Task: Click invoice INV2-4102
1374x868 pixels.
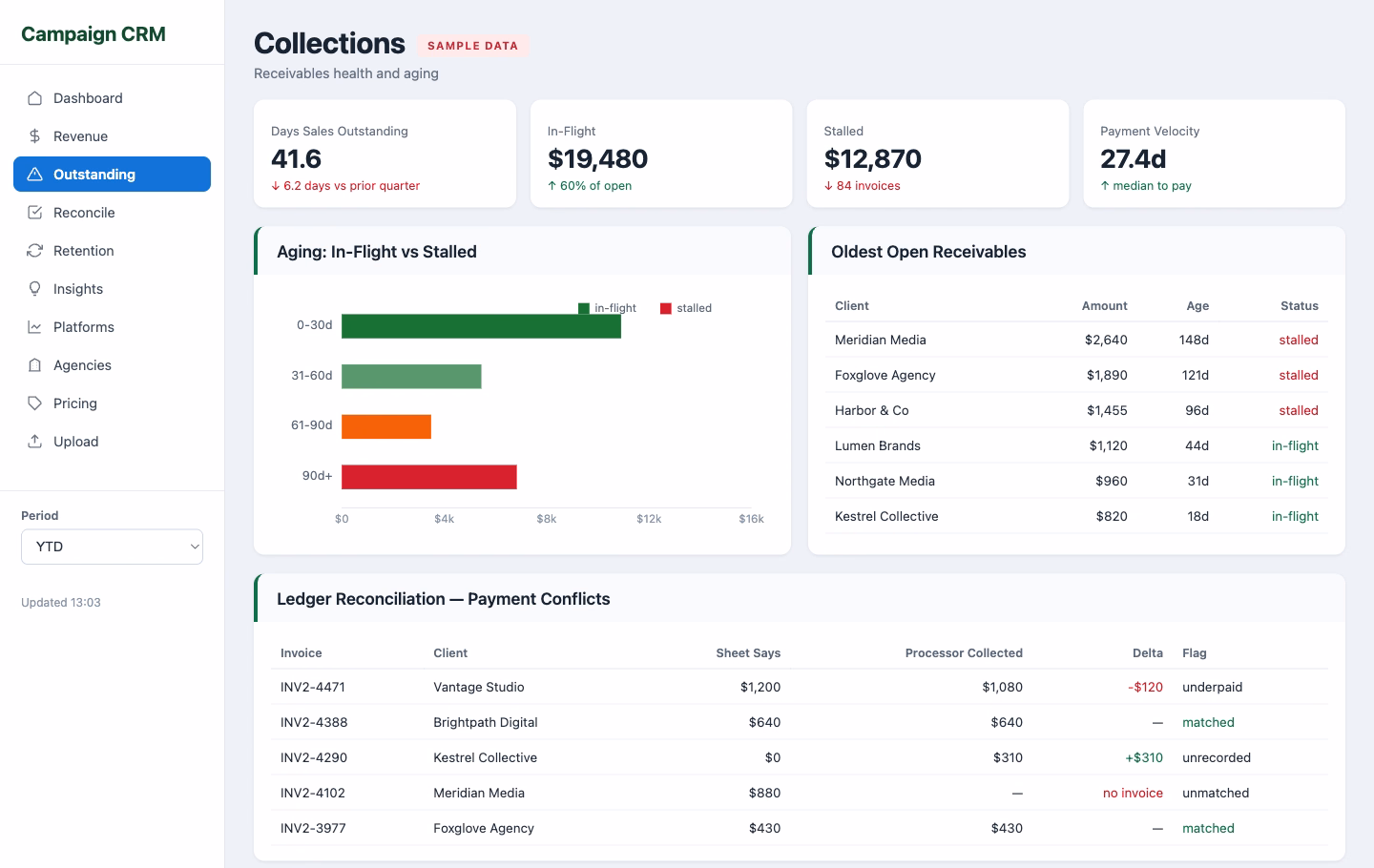Action: coord(313,793)
